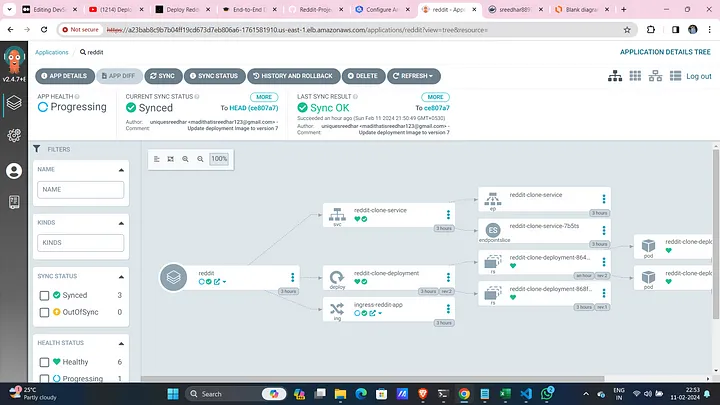Click the browser address bar URL
Viewport: 720px width, 405px height.
(297, 30)
